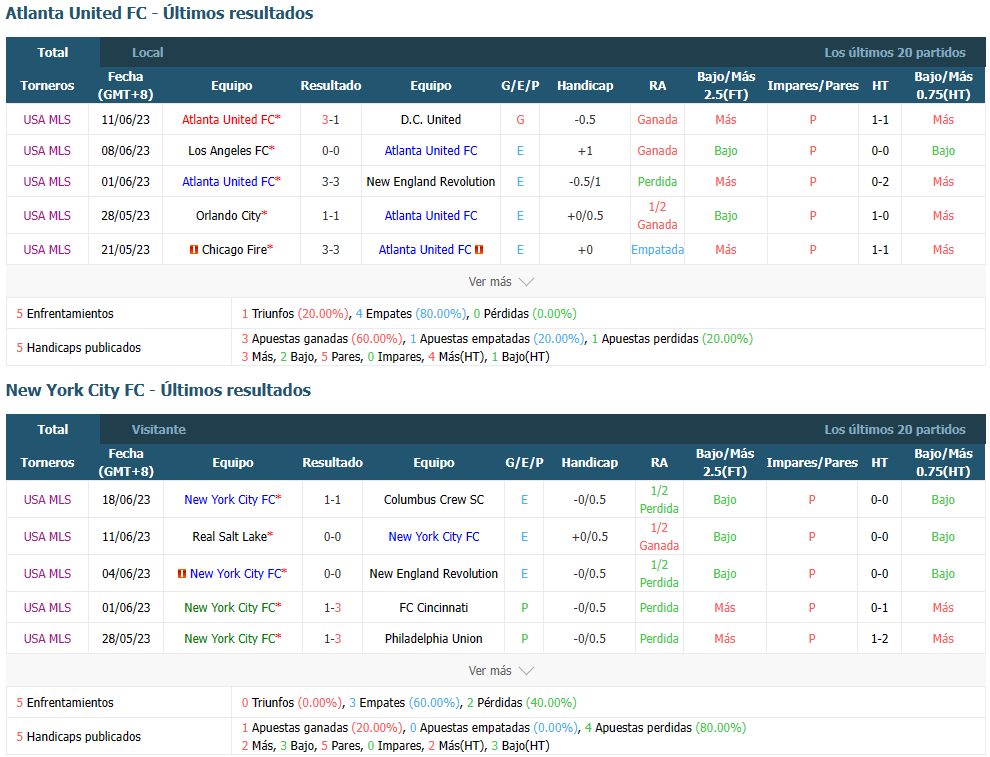
Task: Open 'Los últimos 20 partidos' in Atlanta United section
Action: [895, 52]
